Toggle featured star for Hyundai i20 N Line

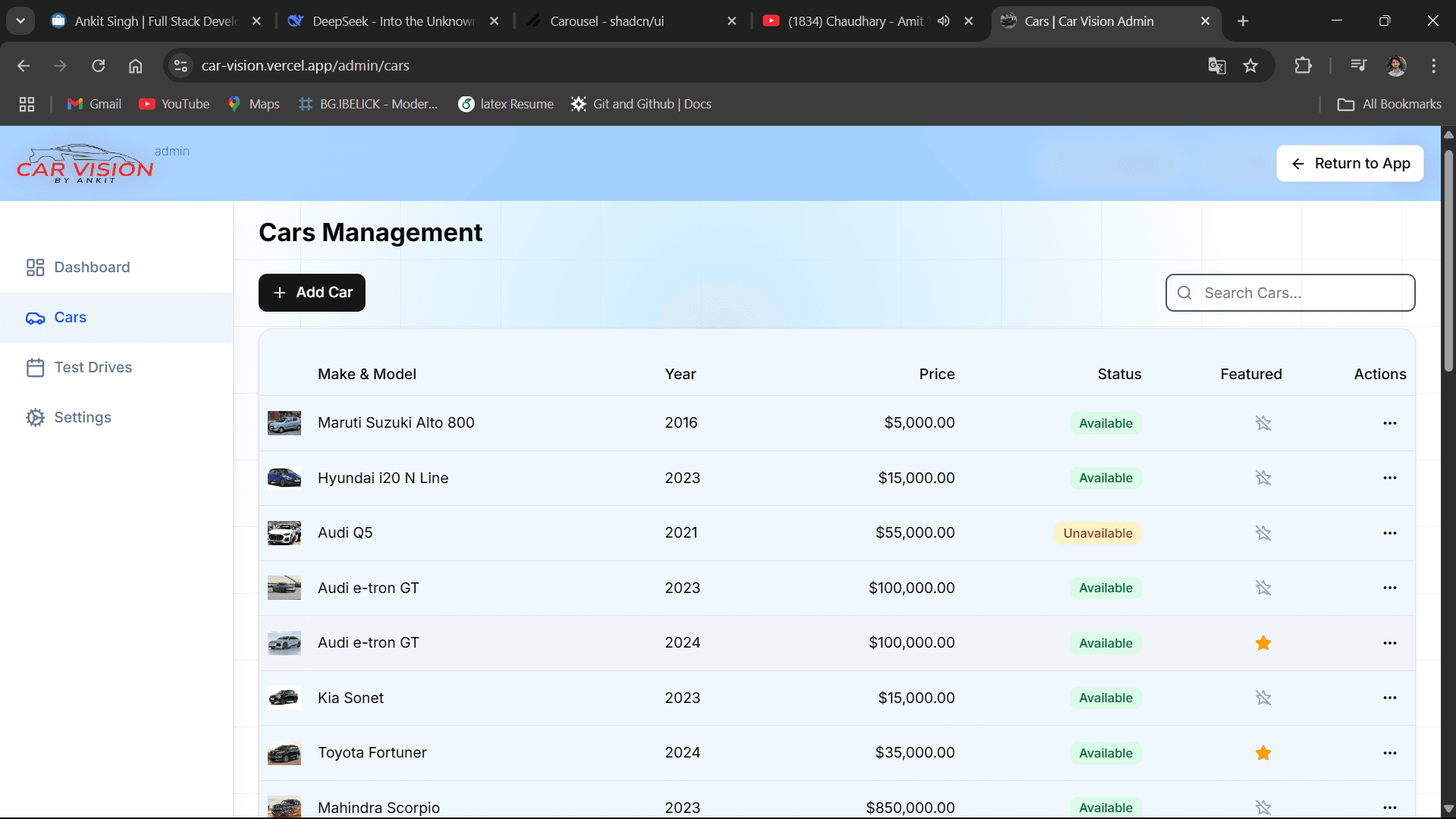(1263, 478)
